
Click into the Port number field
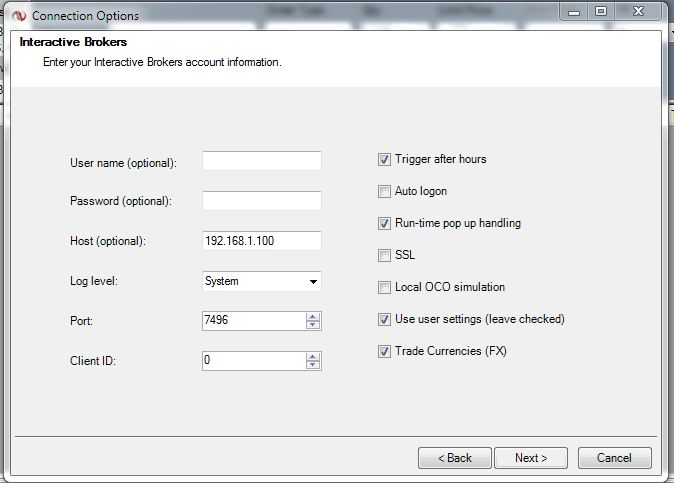point(254,321)
